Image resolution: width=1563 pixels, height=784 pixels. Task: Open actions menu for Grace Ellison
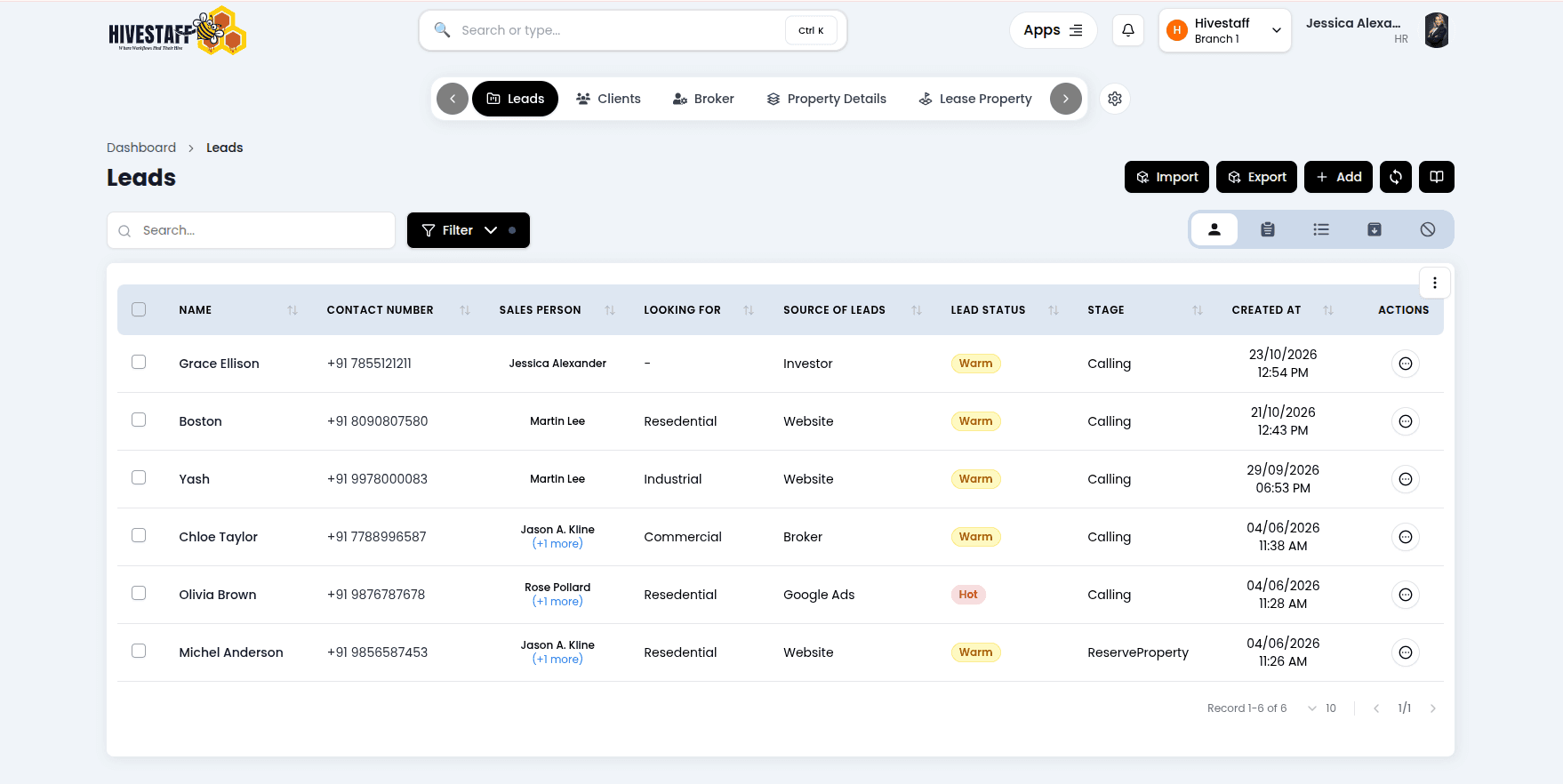pos(1406,364)
